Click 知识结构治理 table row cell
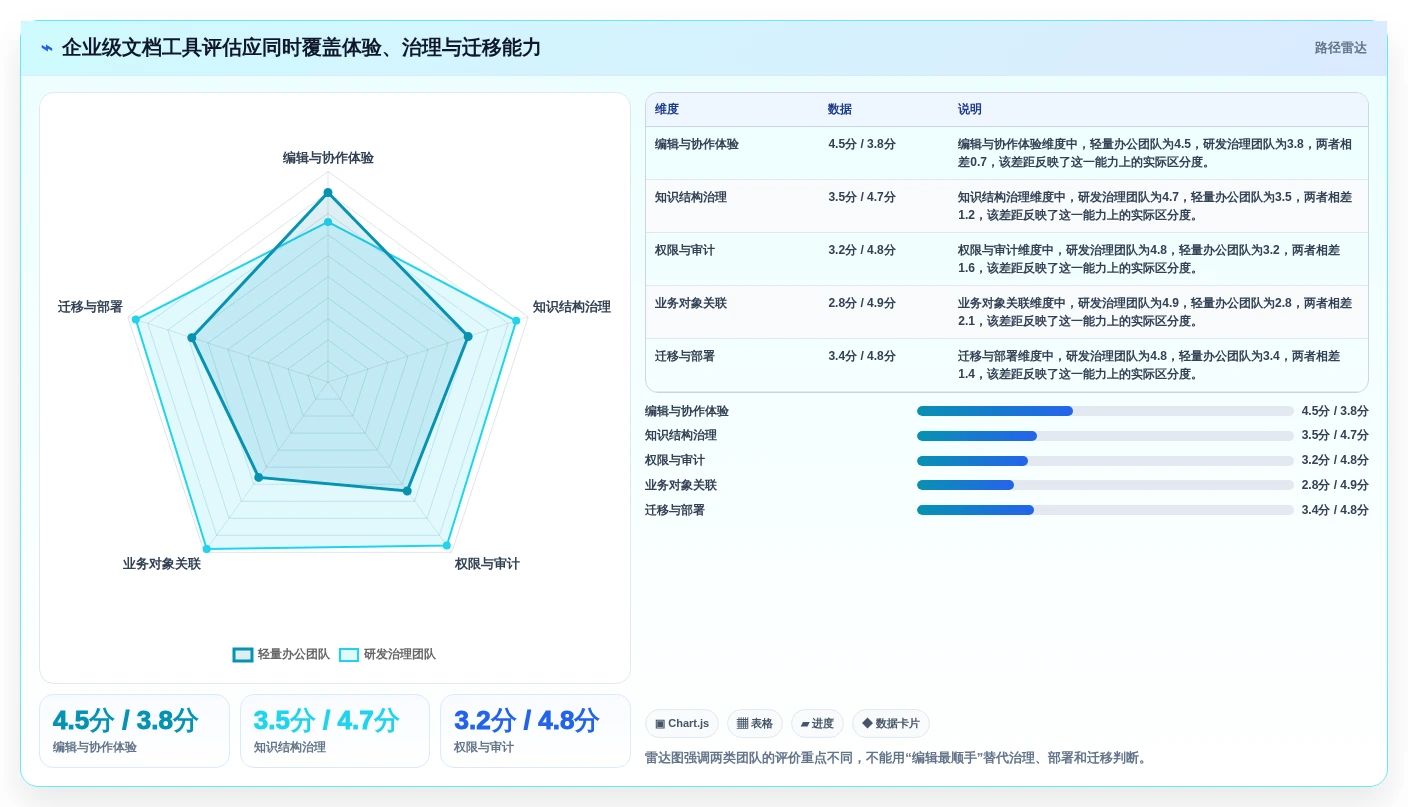The width and height of the screenshot is (1408, 807). pos(691,197)
